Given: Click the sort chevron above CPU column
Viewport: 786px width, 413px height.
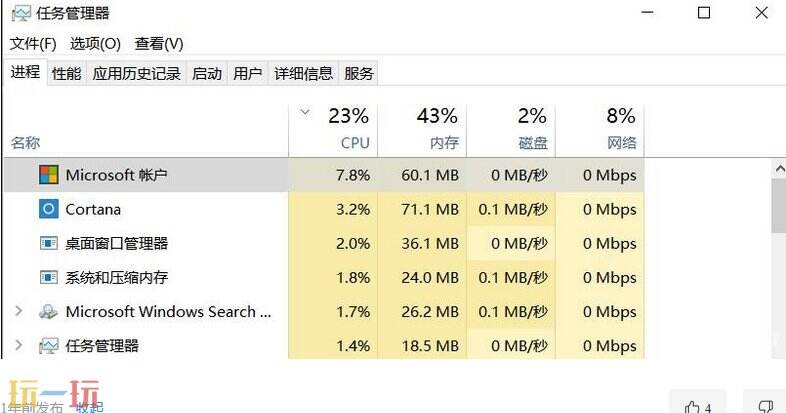Looking at the screenshot, I should click(305, 112).
